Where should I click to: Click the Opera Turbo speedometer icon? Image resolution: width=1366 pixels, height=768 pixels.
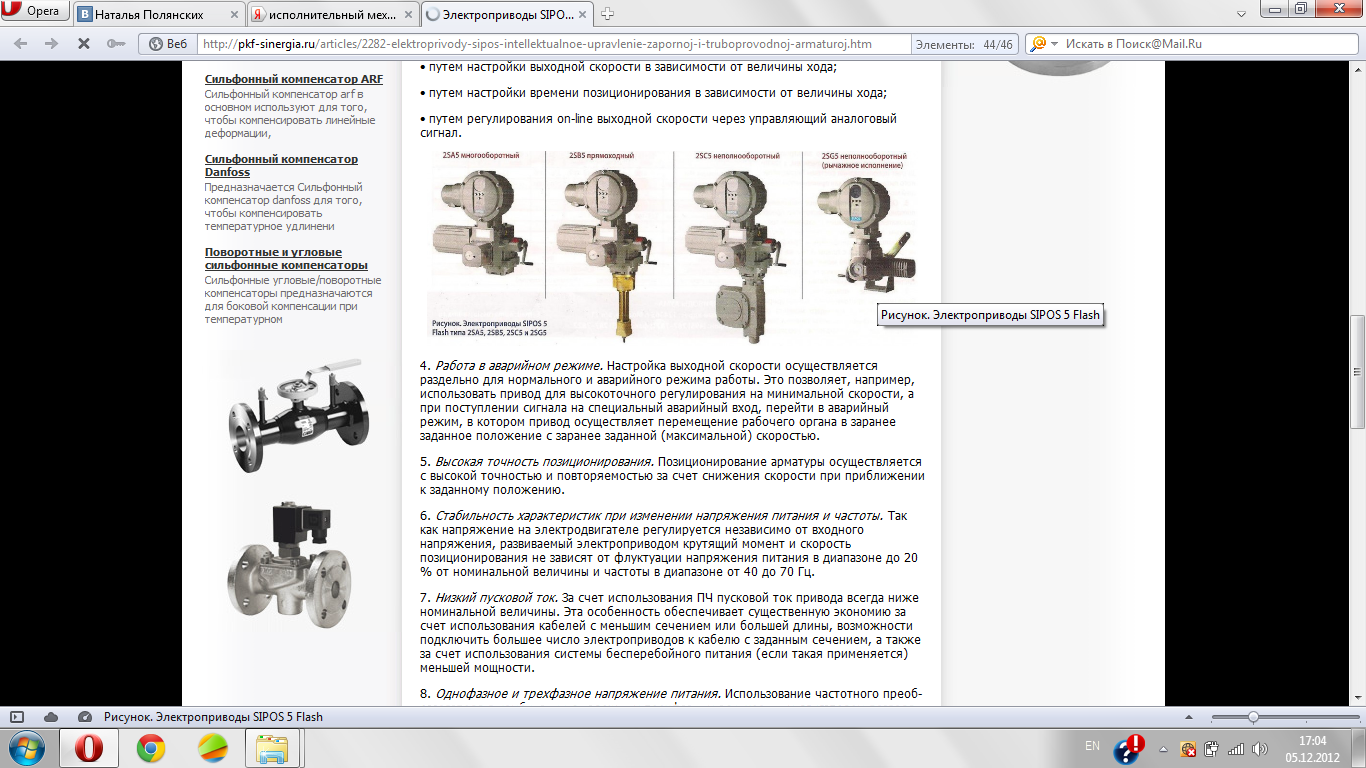click(85, 717)
